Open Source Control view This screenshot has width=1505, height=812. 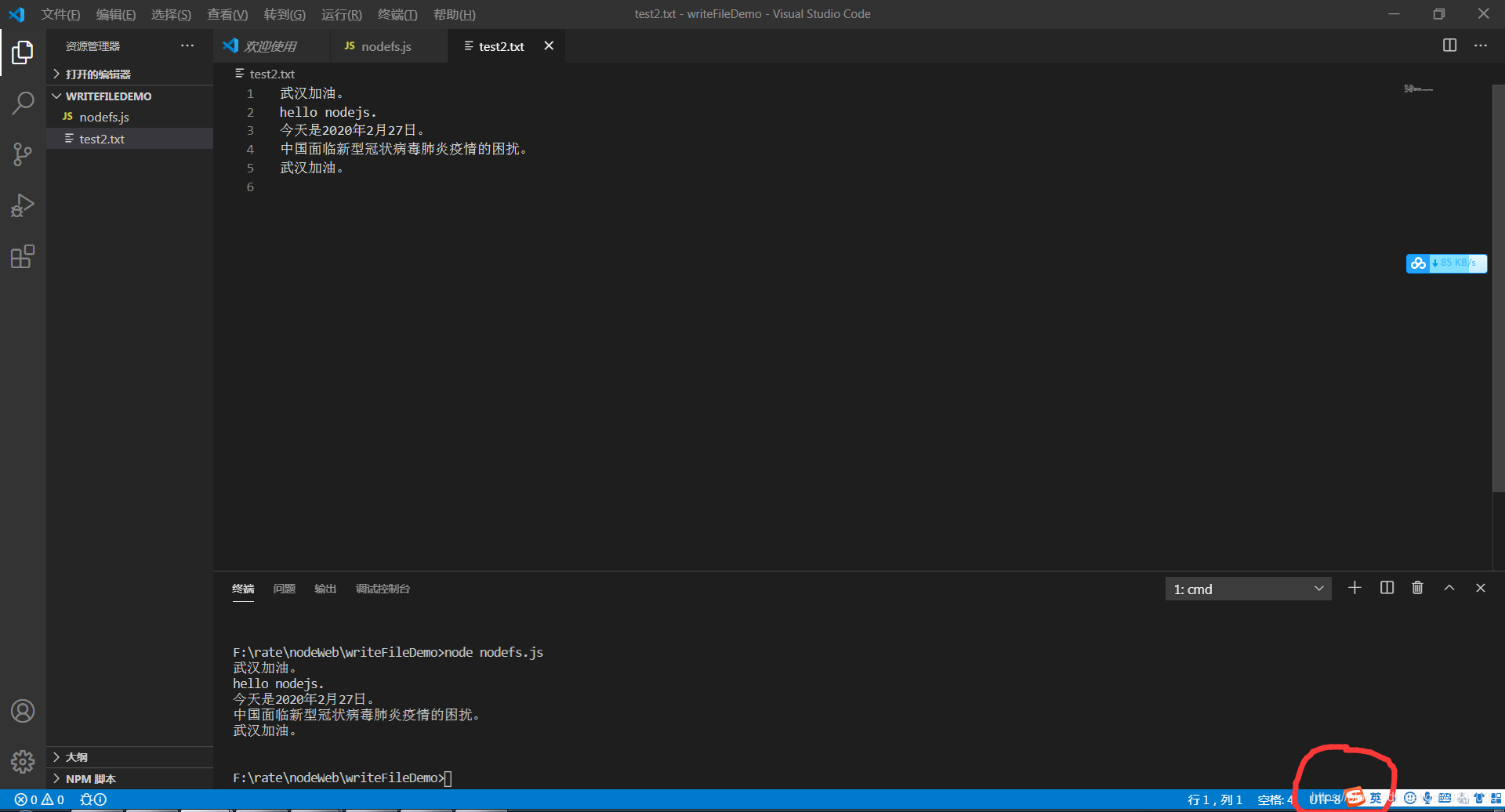click(22, 154)
